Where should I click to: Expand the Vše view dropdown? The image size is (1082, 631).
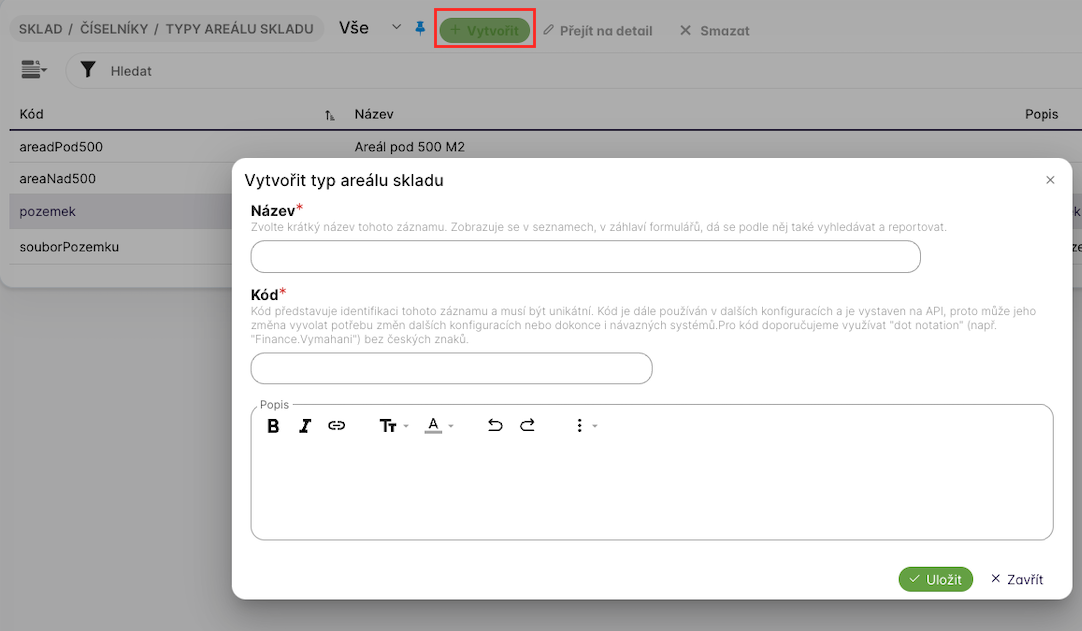tap(396, 28)
